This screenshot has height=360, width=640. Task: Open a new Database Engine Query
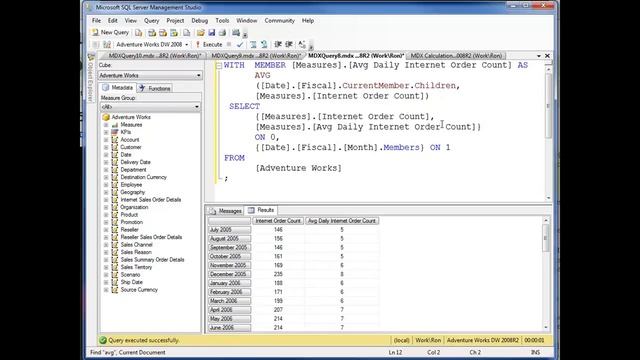(x=139, y=33)
